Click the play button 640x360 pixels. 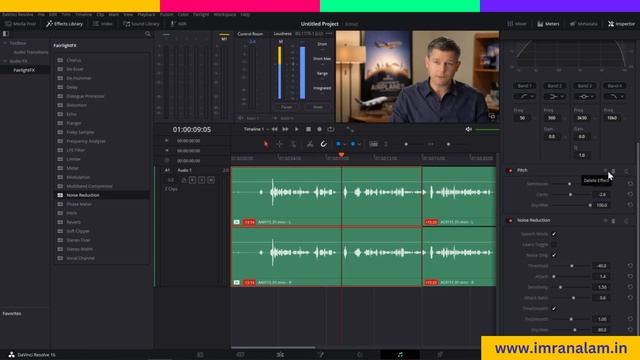(x=297, y=129)
